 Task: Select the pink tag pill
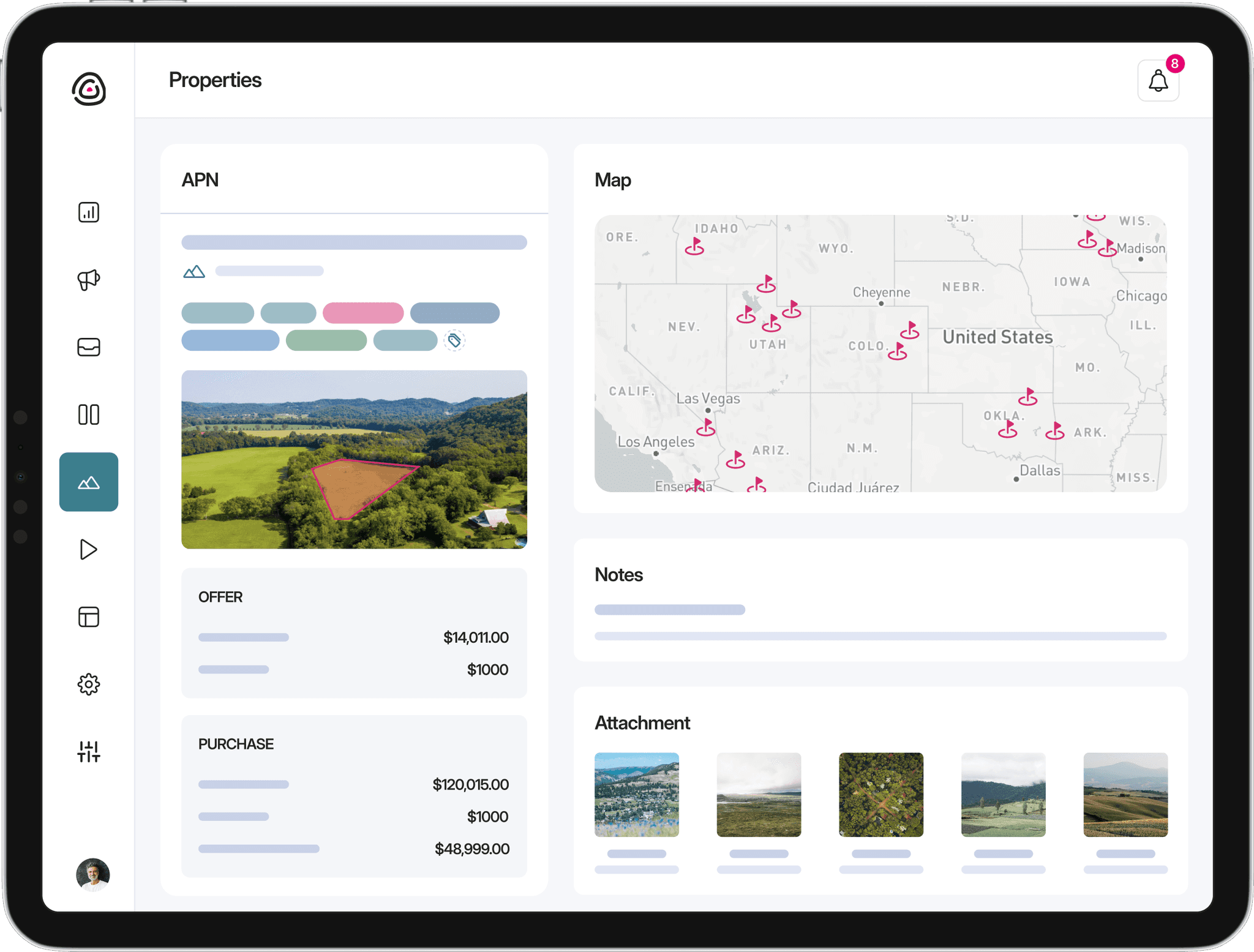click(363, 313)
